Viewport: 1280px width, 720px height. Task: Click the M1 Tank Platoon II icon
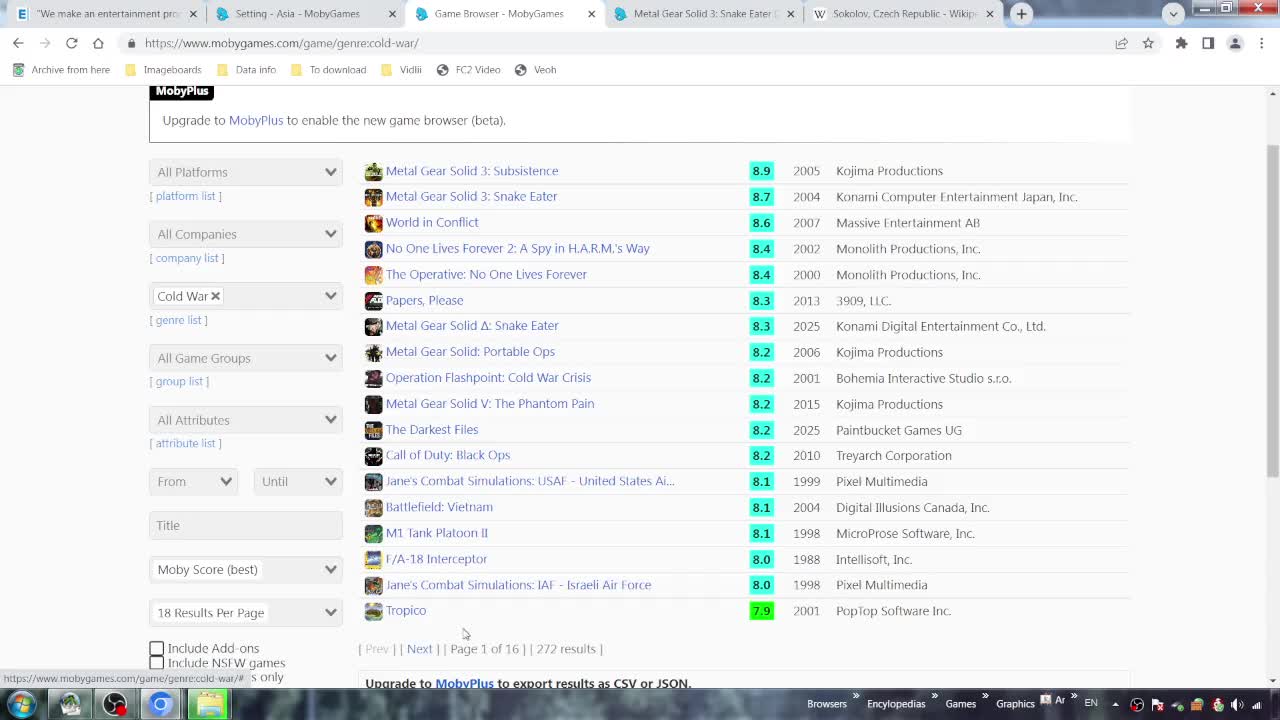coord(373,533)
